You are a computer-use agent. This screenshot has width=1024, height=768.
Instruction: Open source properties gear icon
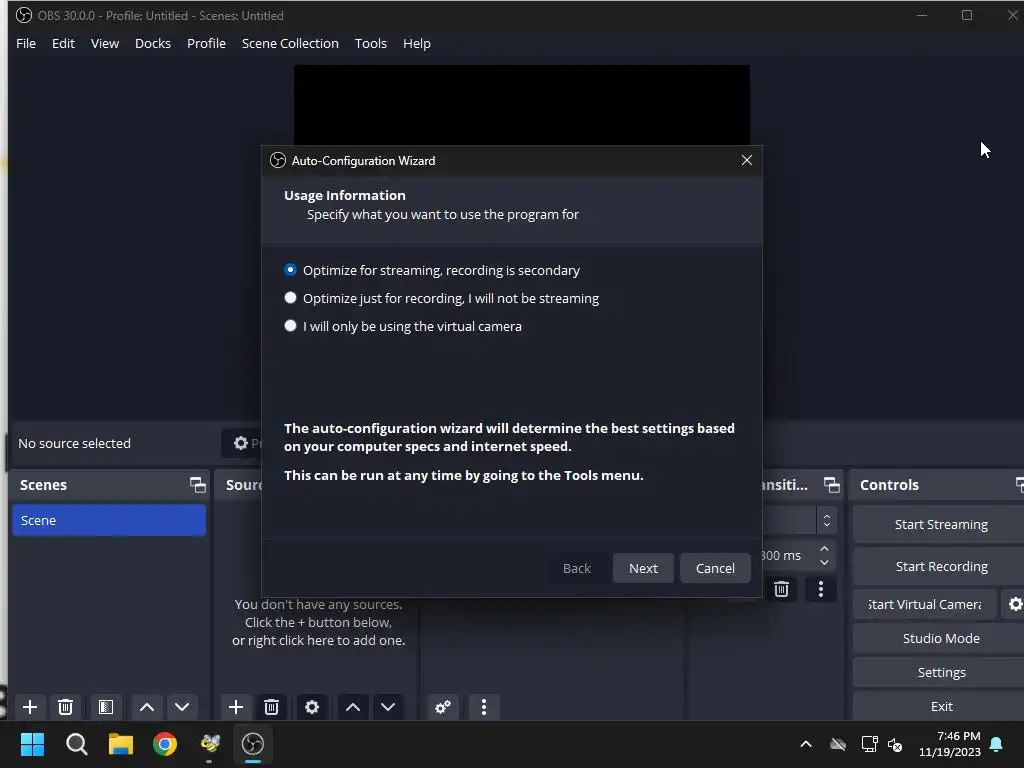(312, 707)
